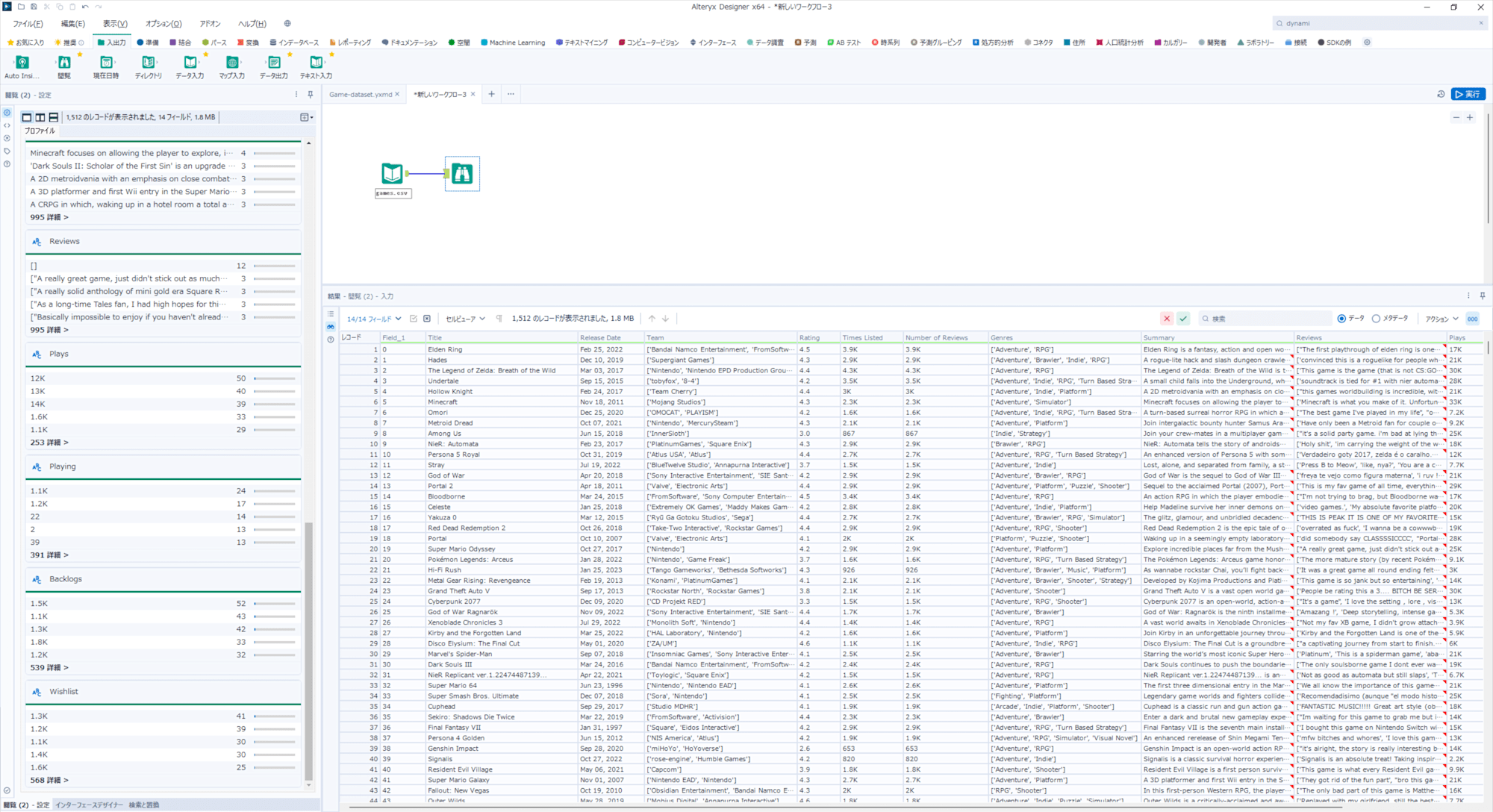Viewport: 1493px width, 812px height.
Task: Pin the results panel
Action: 1483,296
